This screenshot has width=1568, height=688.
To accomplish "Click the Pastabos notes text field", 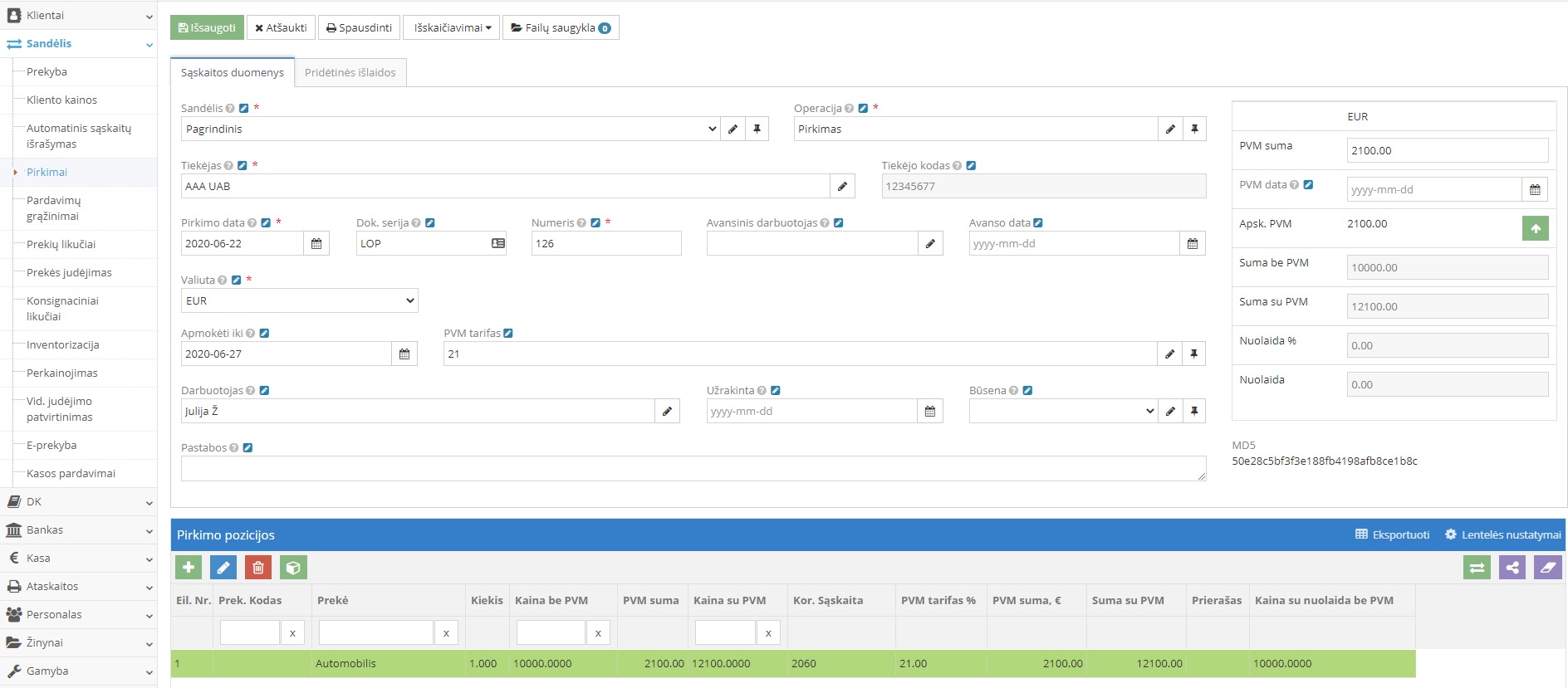I will 693,469.
